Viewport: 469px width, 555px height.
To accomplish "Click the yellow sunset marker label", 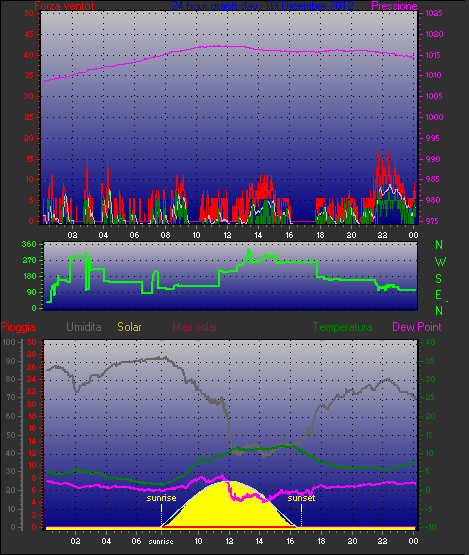I will point(301,498).
